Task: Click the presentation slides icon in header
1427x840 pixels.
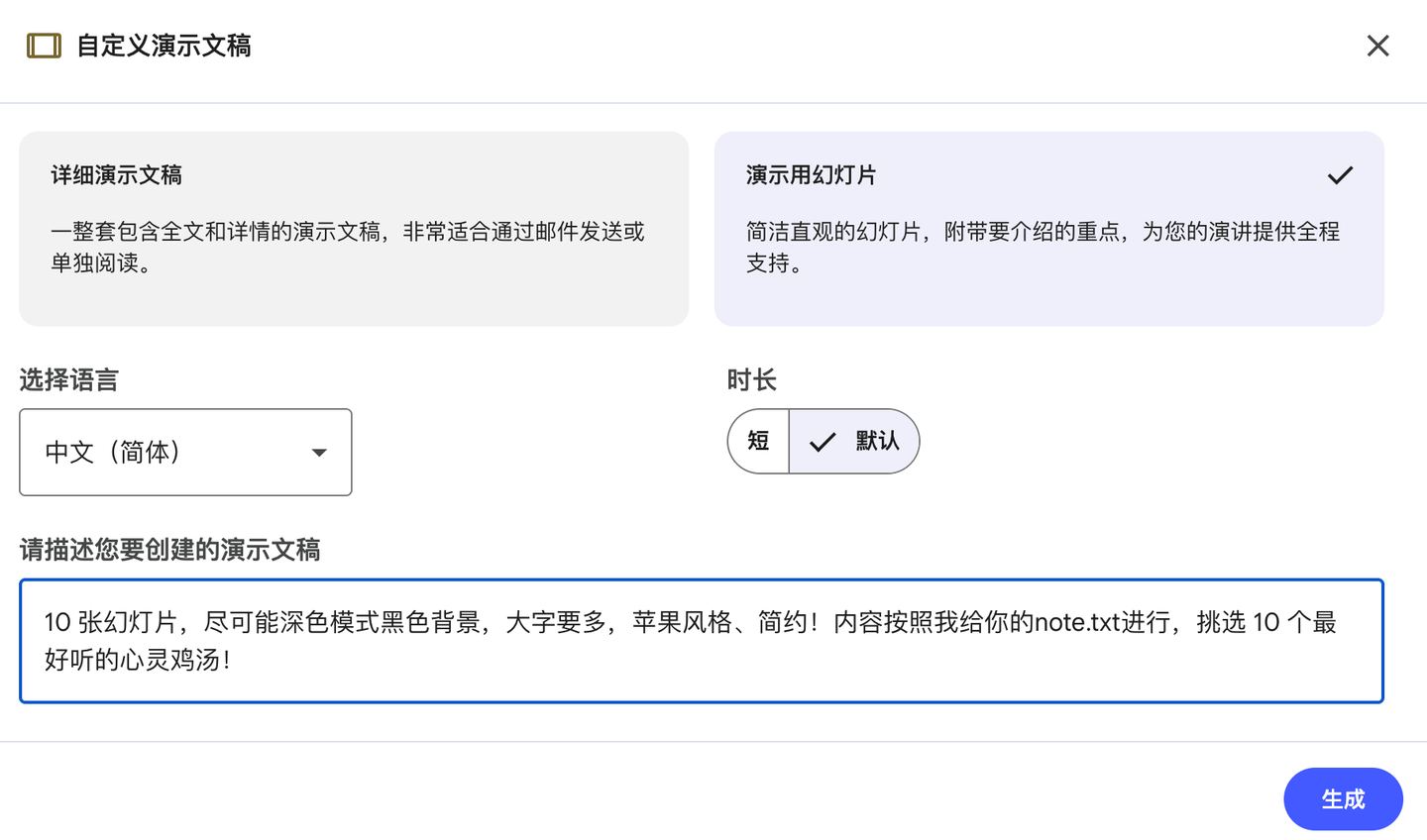Action: pos(44,46)
